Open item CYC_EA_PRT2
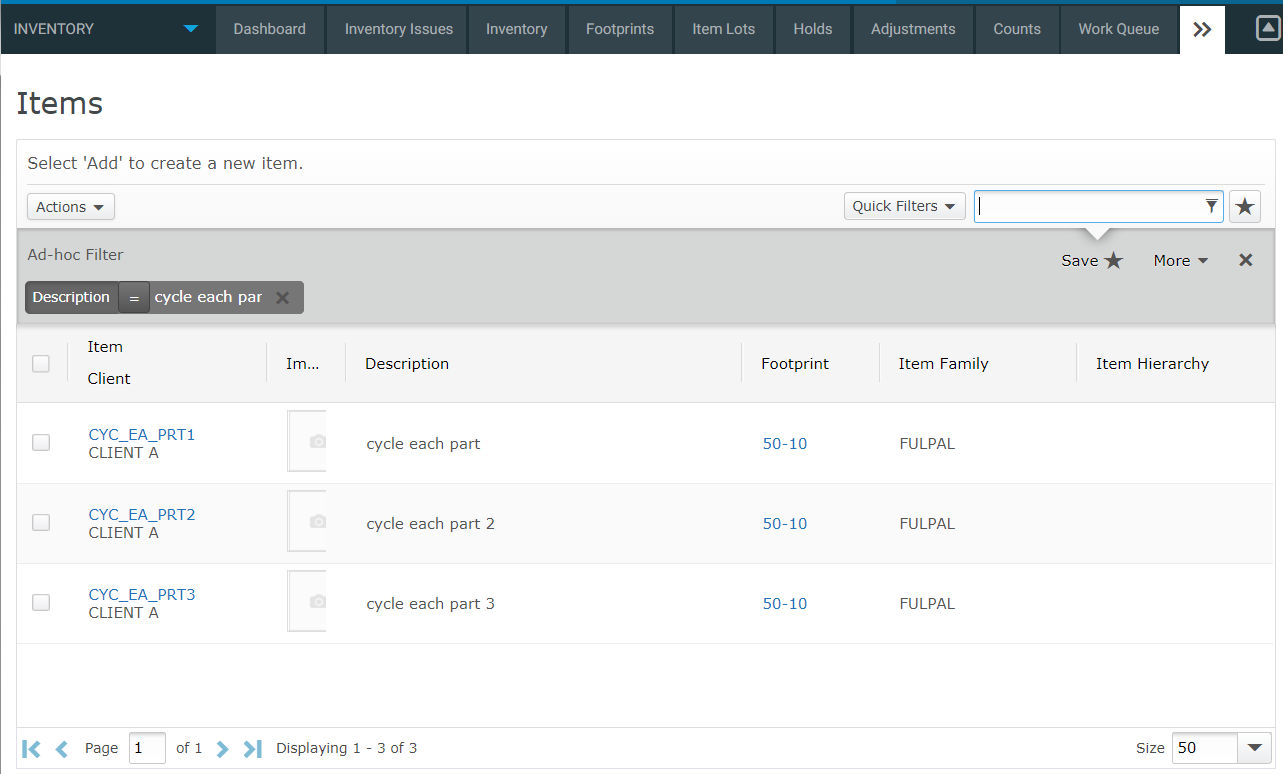 pyautogui.click(x=142, y=514)
